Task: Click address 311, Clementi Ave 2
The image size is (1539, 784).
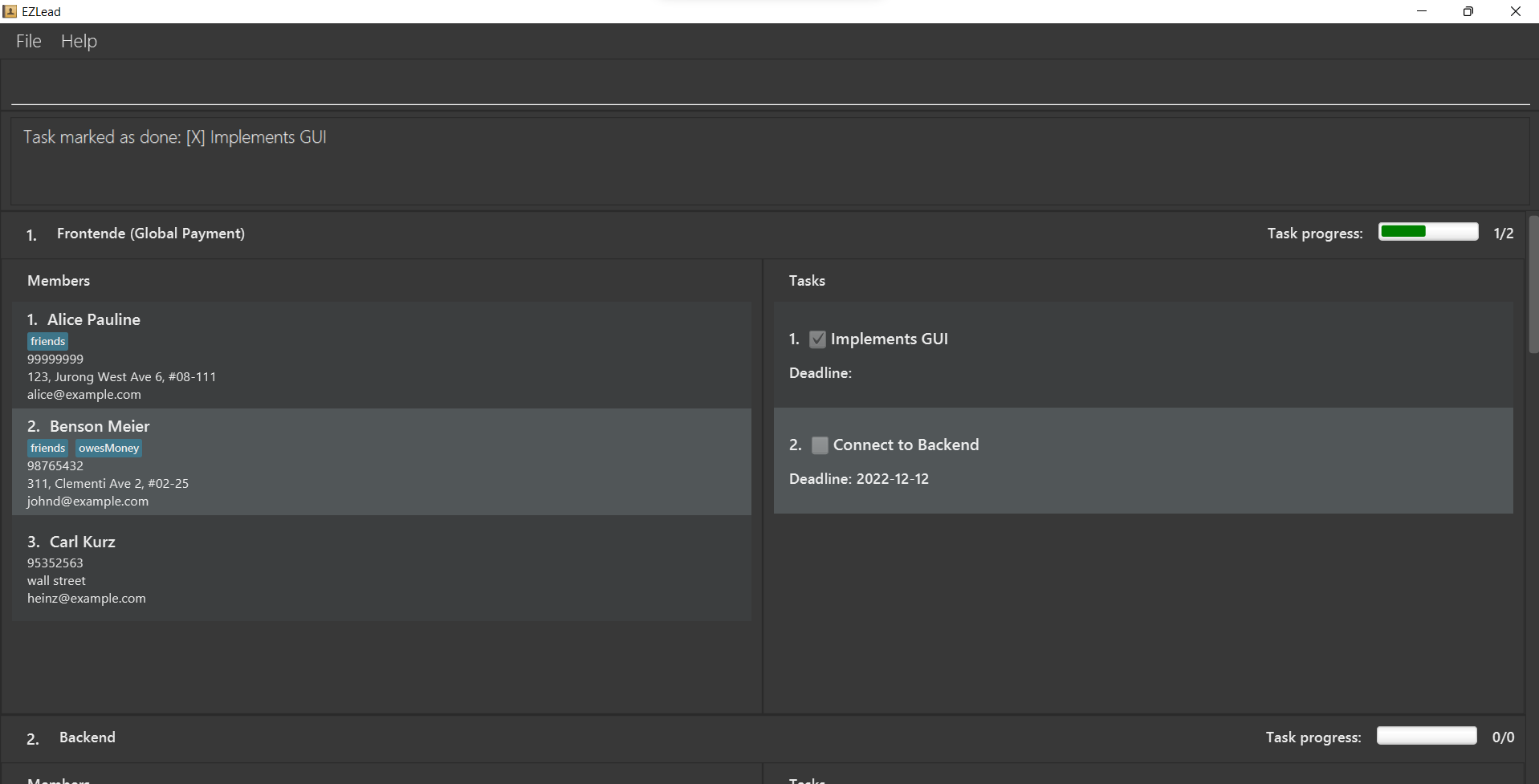Action: (108, 484)
